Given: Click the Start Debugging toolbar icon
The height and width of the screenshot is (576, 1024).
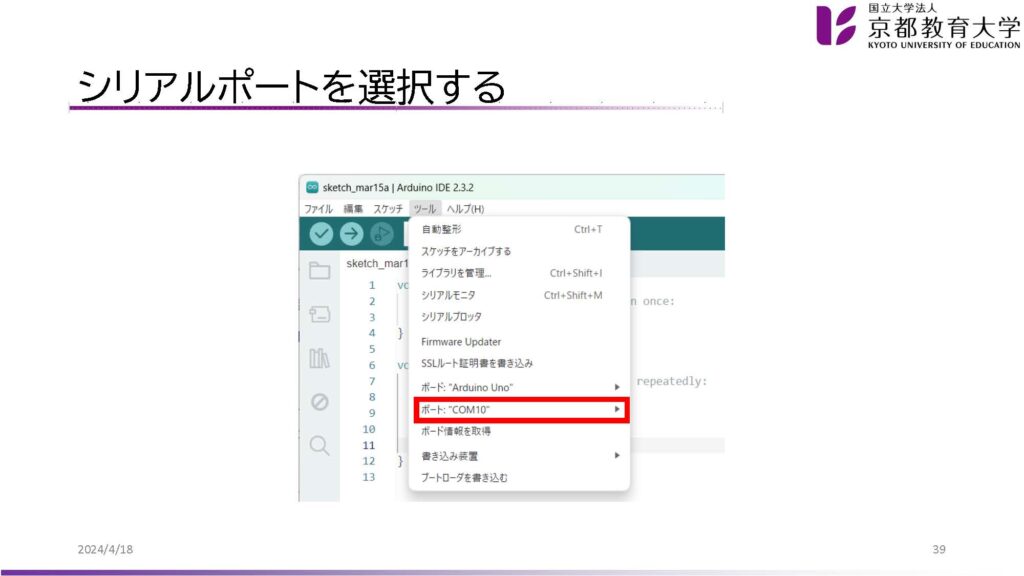Looking at the screenshot, I should point(381,233).
